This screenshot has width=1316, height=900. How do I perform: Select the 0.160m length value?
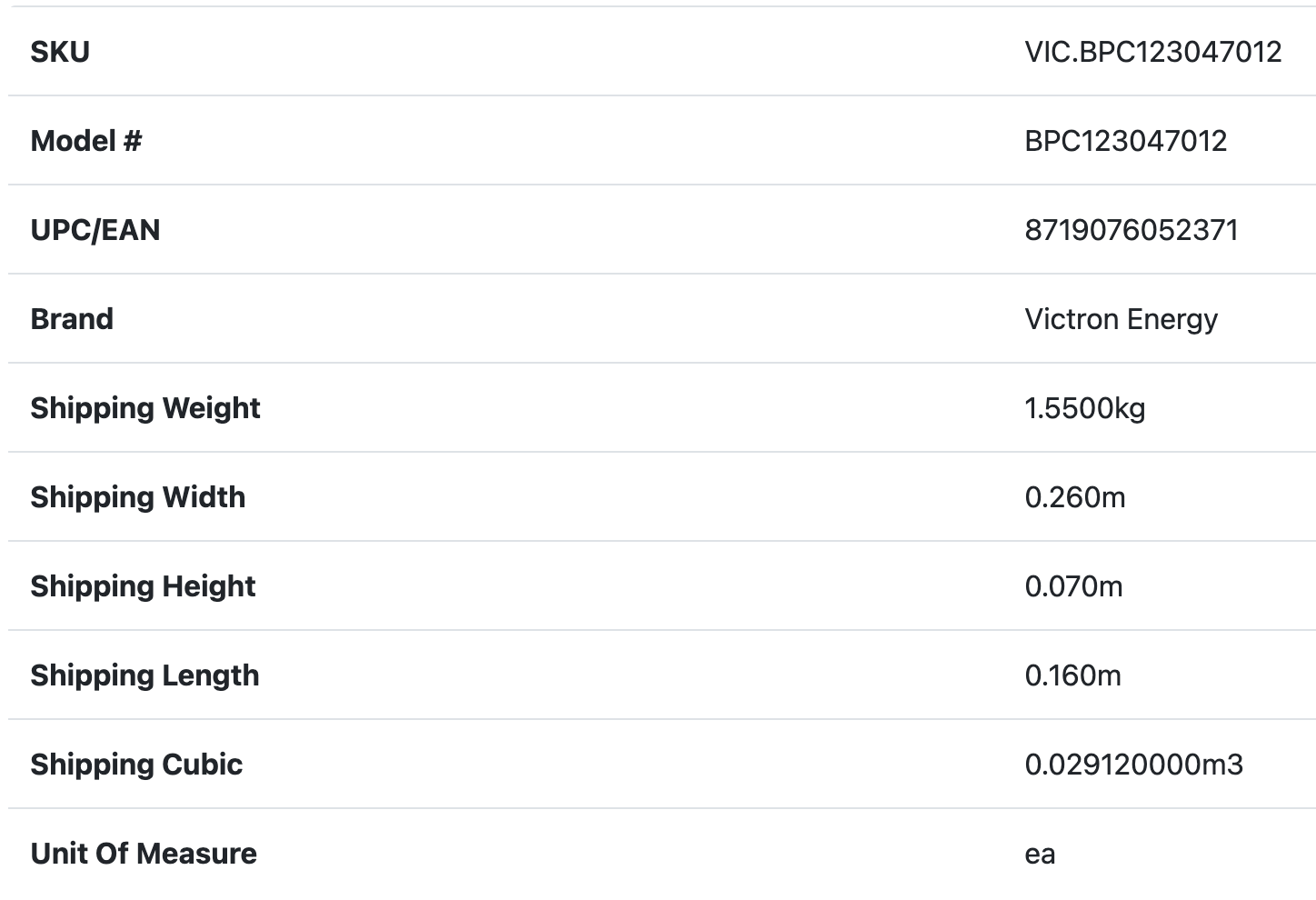(x=1072, y=675)
